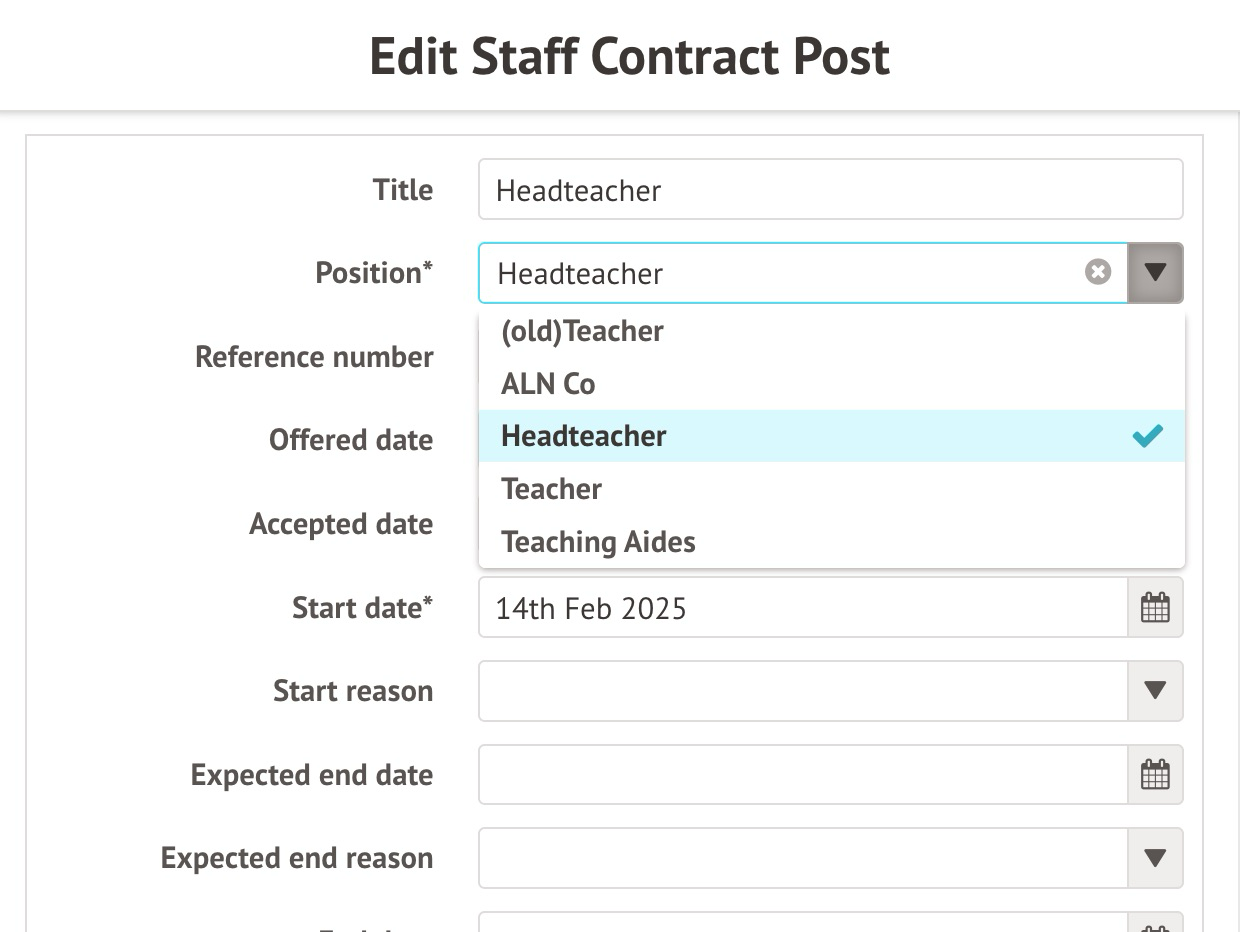Clear the Position field selection
Screen dimensions: 1240x932
[x=1098, y=272]
